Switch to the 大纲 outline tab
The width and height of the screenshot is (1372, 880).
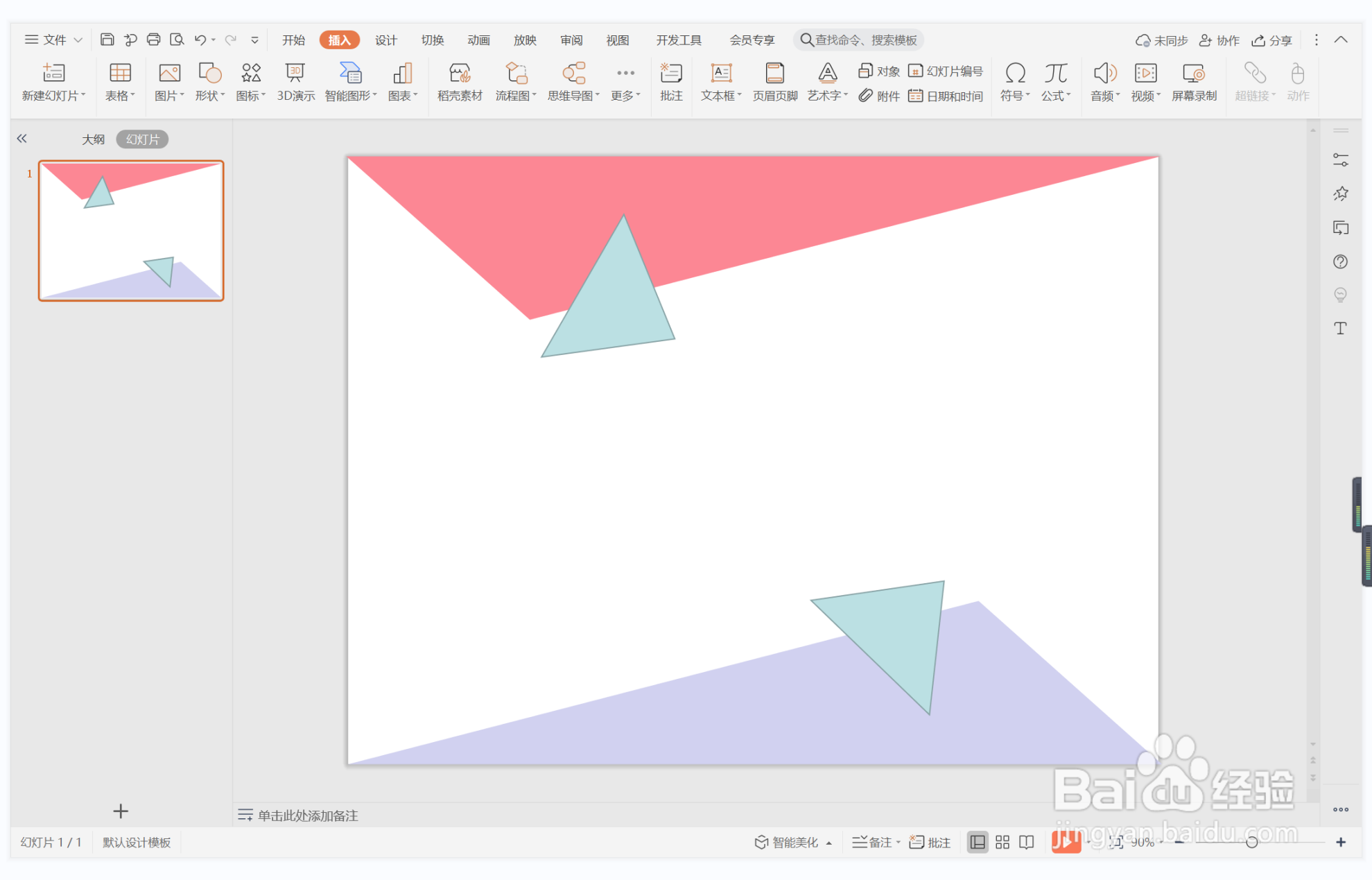93,139
